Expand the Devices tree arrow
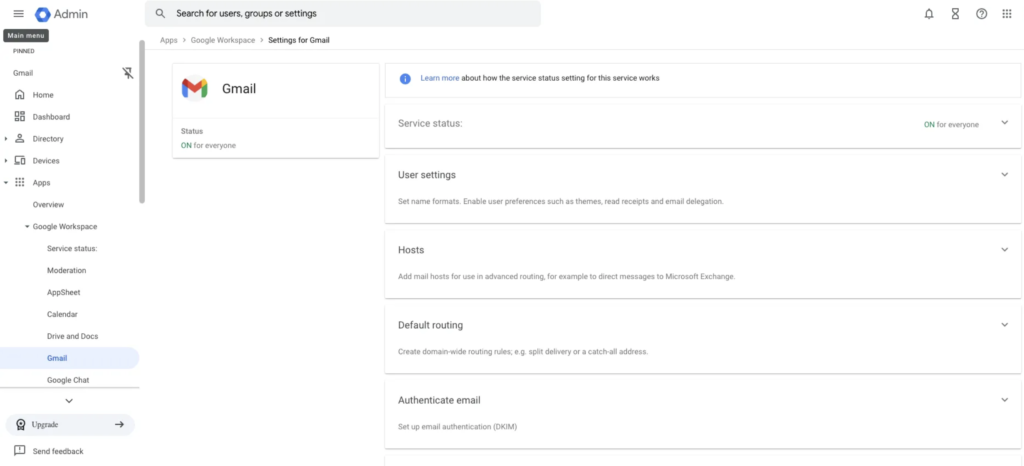 [6, 161]
